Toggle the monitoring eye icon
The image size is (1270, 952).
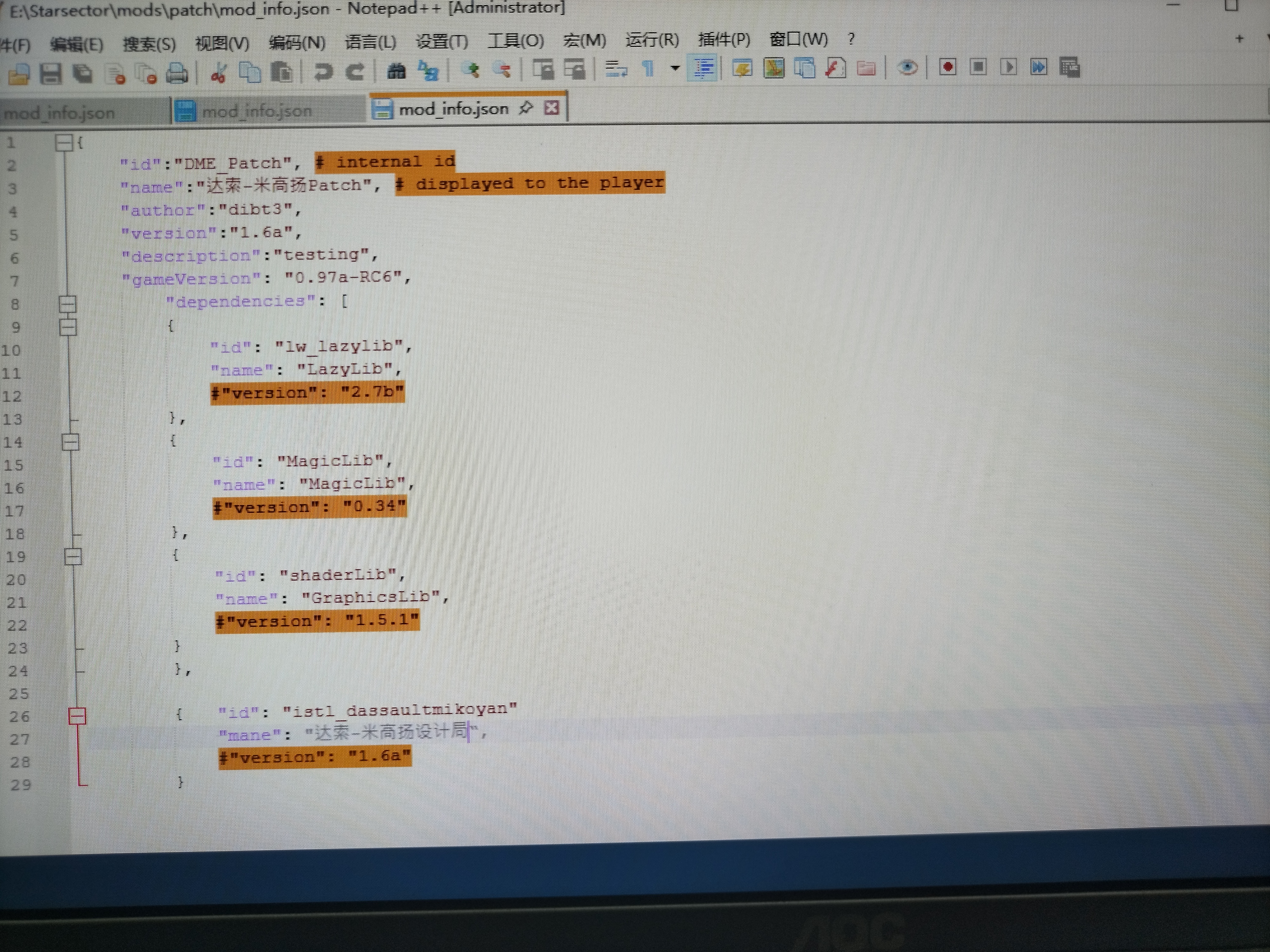tap(907, 68)
